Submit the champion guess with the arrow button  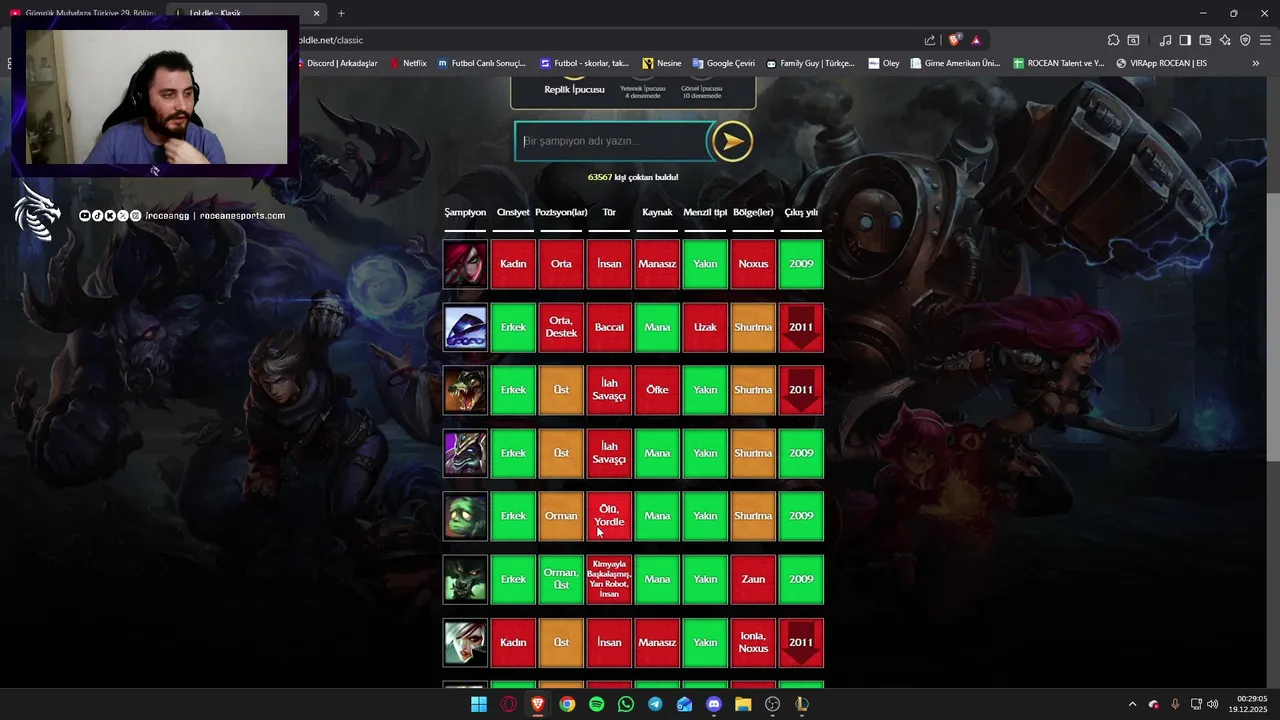(x=732, y=141)
